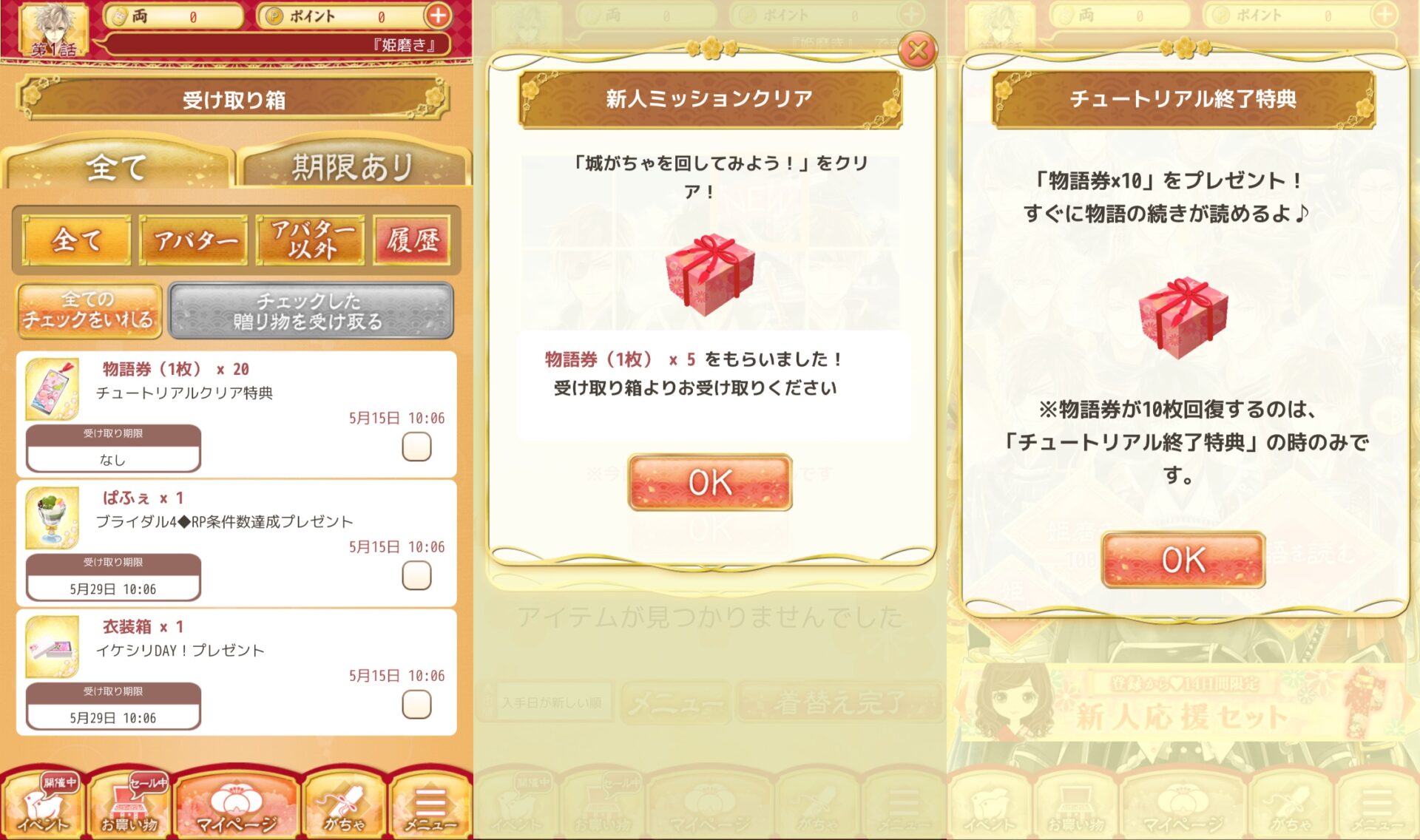This screenshot has width=1420, height=840.
Task: Select the アバター以外 filter button
Action: (x=311, y=240)
